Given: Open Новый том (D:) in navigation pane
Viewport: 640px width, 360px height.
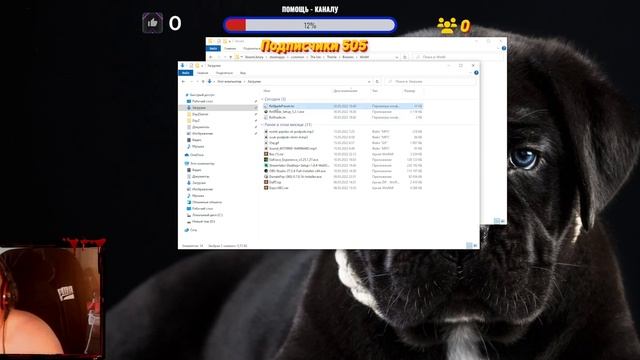Looking at the screenshot, I should (x=203, y=222).
